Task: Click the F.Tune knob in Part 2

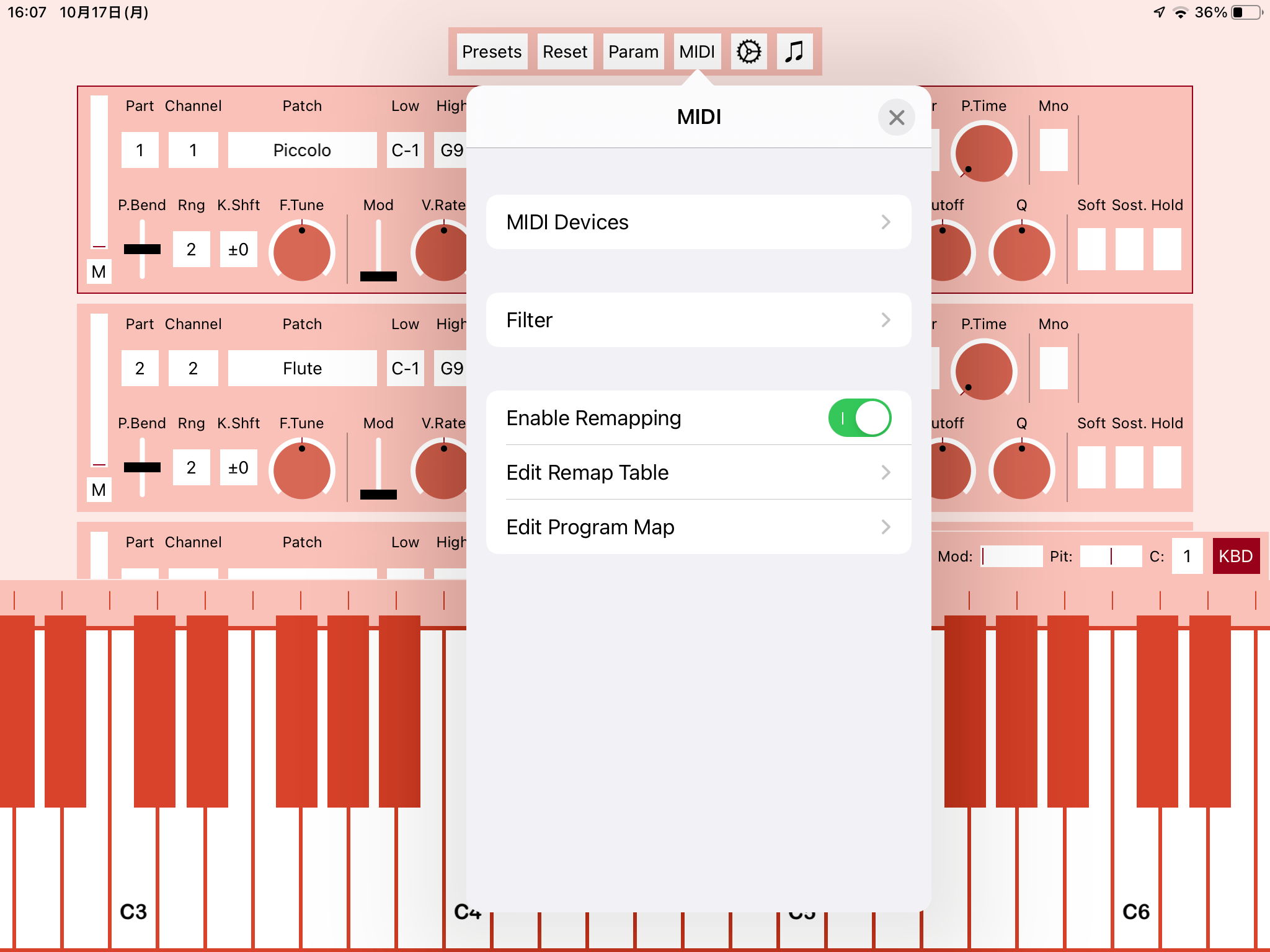Action: tap(302, 470)
